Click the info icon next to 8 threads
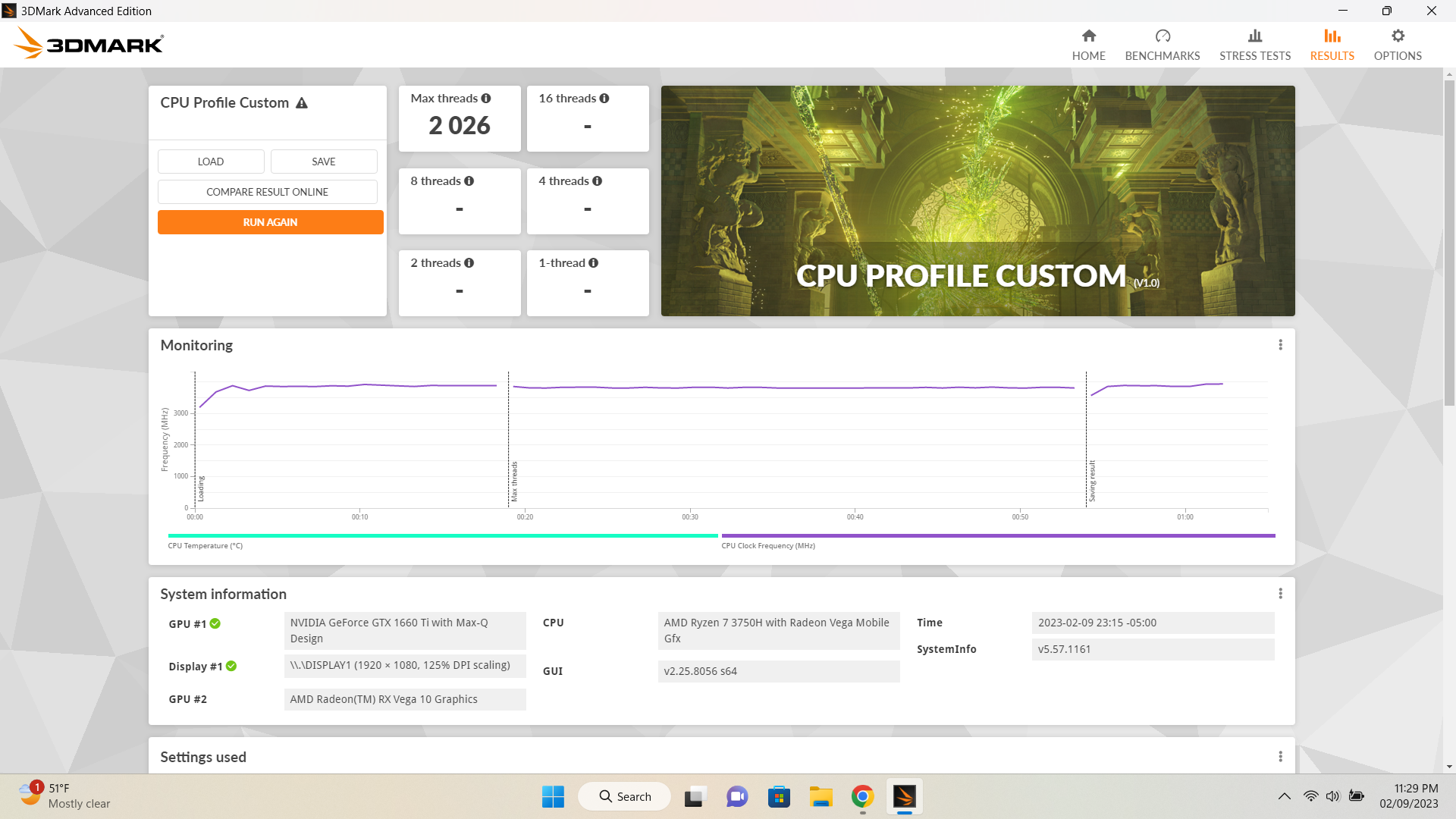This screenshot has height=819, width=1456. click(x=469, y=181)
